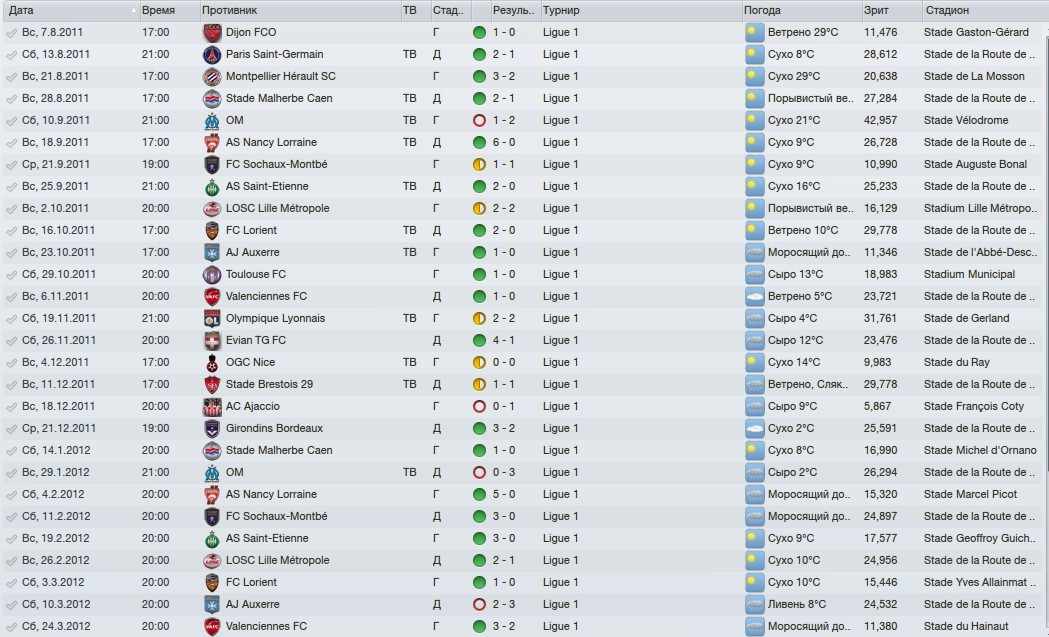The width and height of the screenshot is (1049, 637).
Task: Click the Evian TG FC badge
Action: tap(211, 340)
